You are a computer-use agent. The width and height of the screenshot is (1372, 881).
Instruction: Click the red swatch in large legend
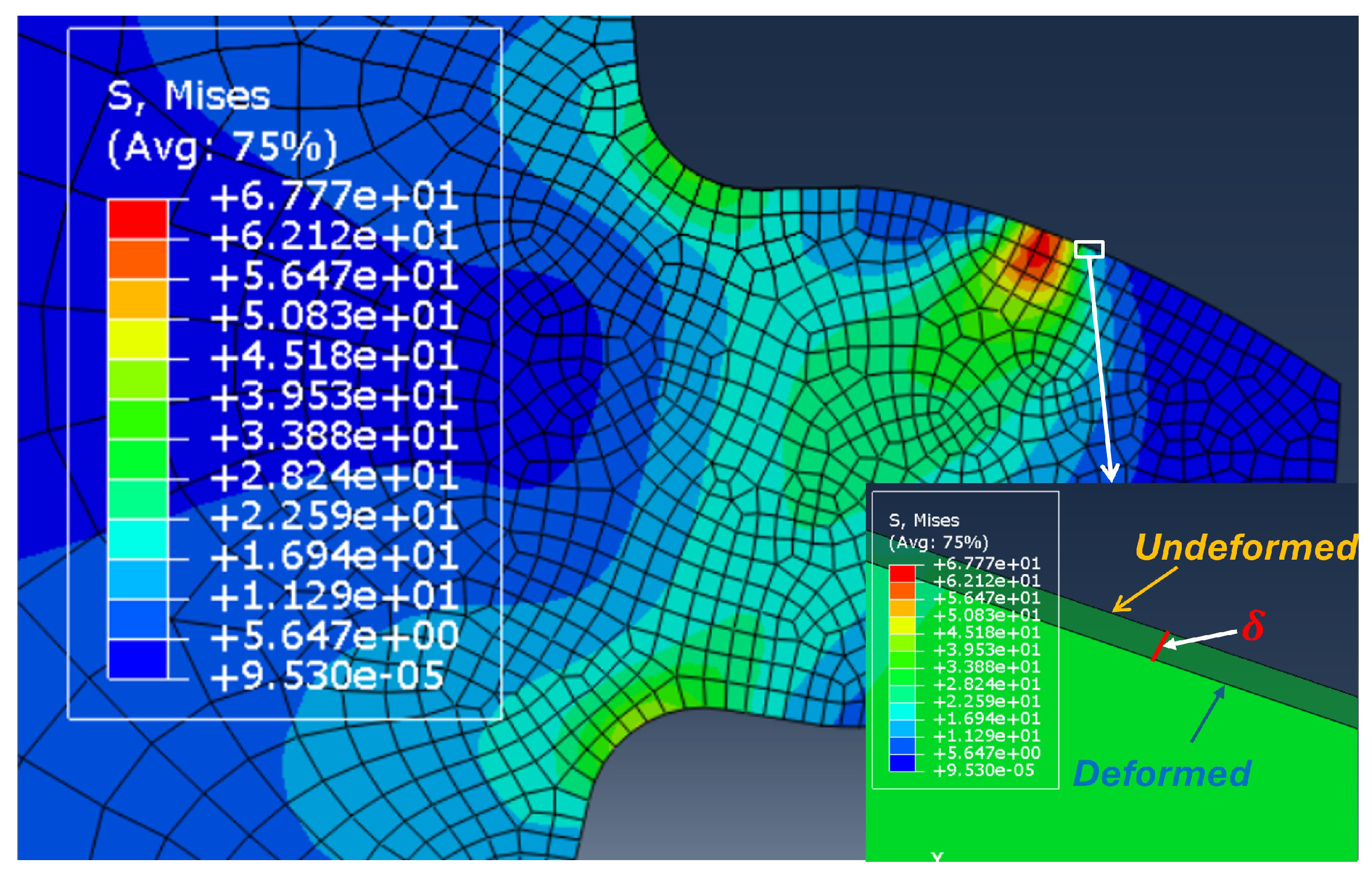tap(138, 219)
